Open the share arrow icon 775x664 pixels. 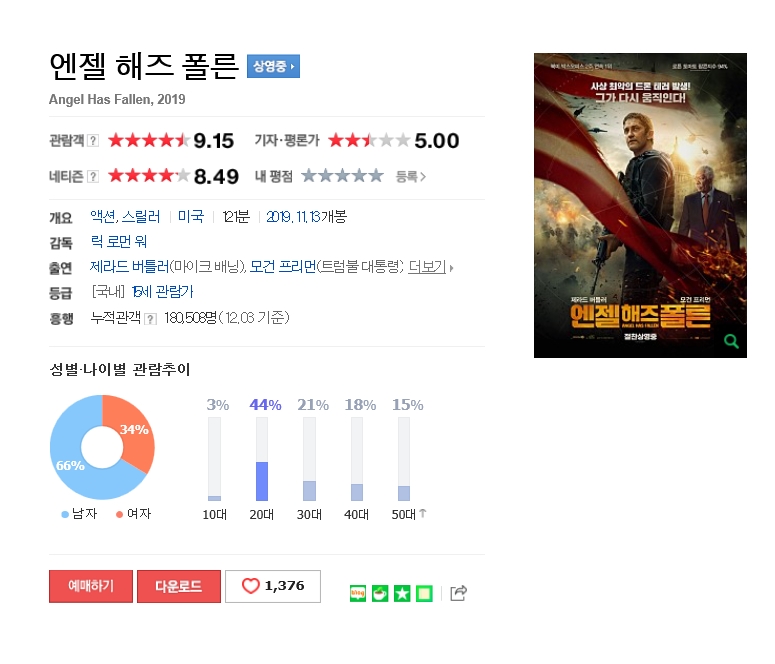coord(459,593)
